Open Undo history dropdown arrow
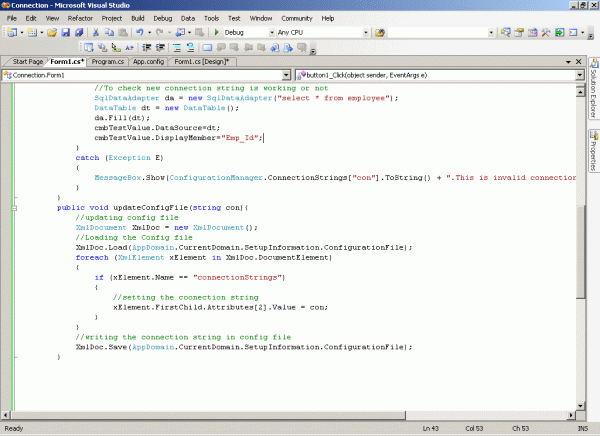Screen dimensions: 600x436 click(150, 33)
